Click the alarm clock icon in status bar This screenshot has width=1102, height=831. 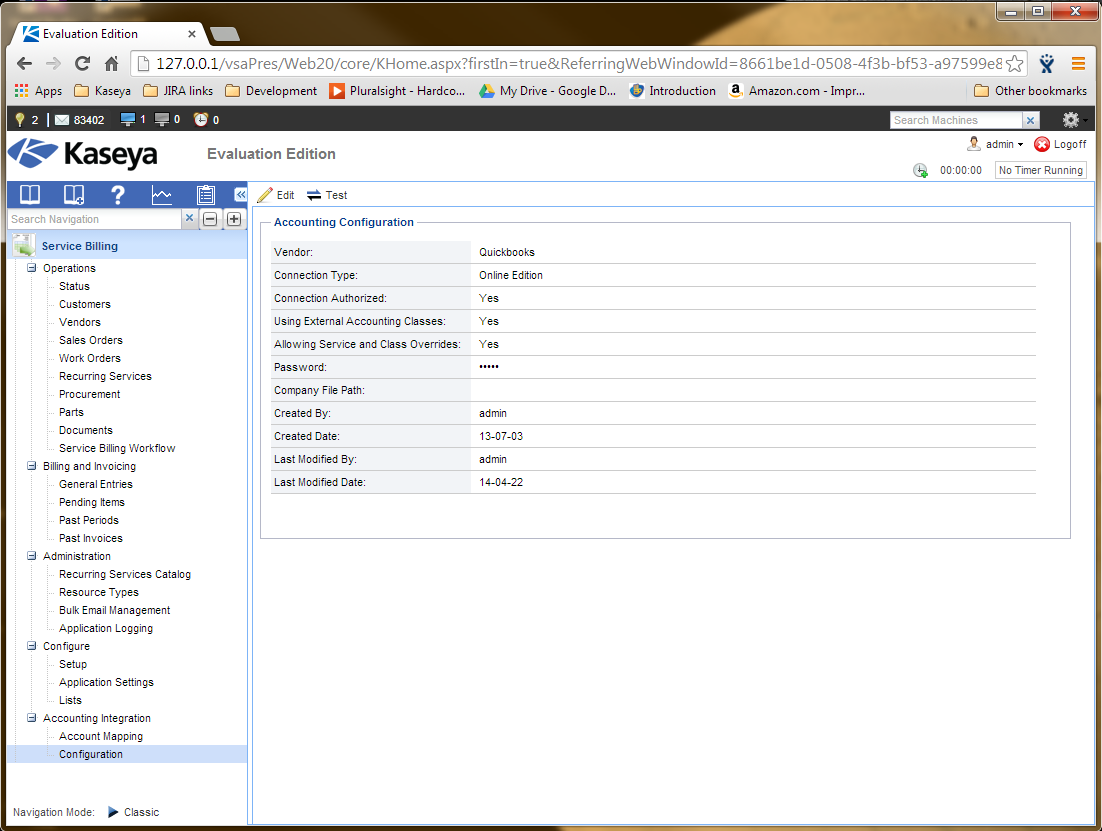tap(201, 120)
